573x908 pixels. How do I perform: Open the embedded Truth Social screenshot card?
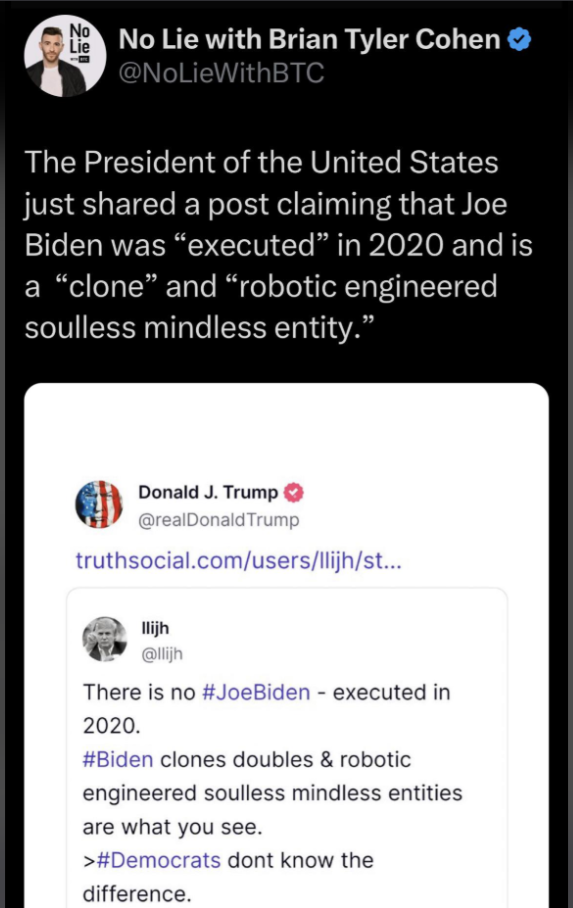(286, 645)
